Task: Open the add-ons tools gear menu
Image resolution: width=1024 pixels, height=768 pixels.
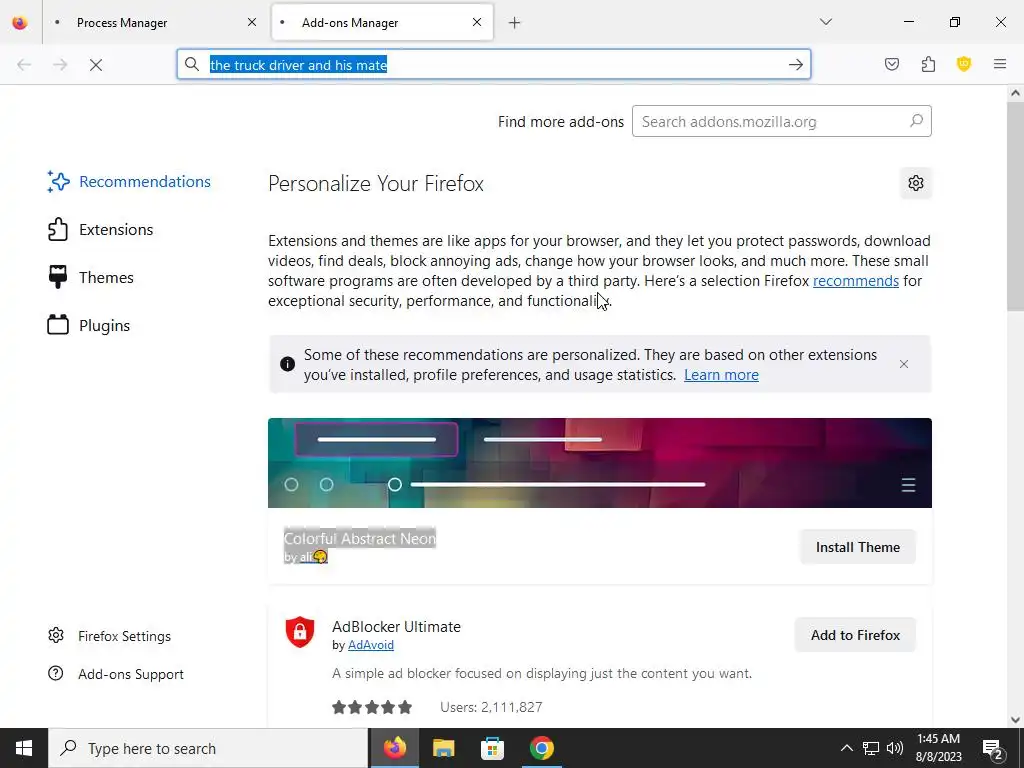Action: point(916,183)
